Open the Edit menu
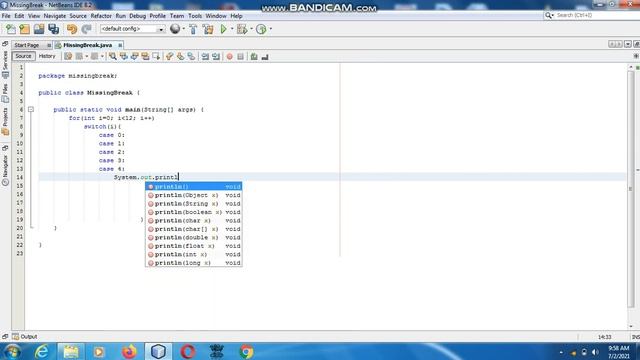This screenshot has height=360, width=640. click(19, 16)
